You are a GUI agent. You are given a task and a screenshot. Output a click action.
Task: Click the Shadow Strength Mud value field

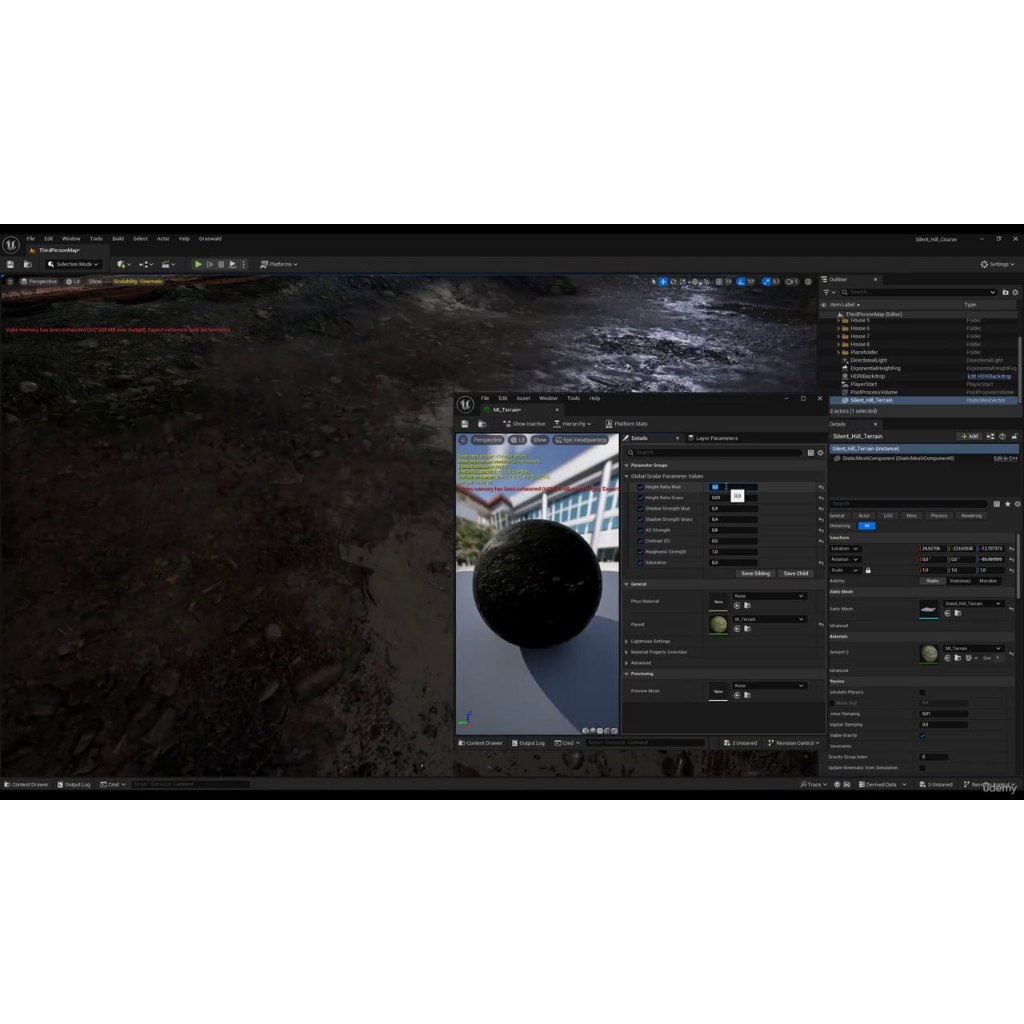click(732, 508)
